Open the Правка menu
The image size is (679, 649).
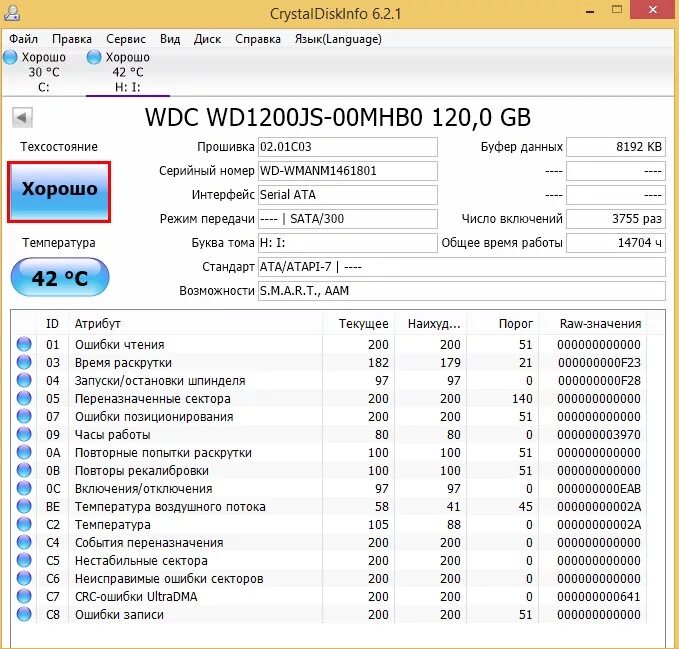coord(72,39)
